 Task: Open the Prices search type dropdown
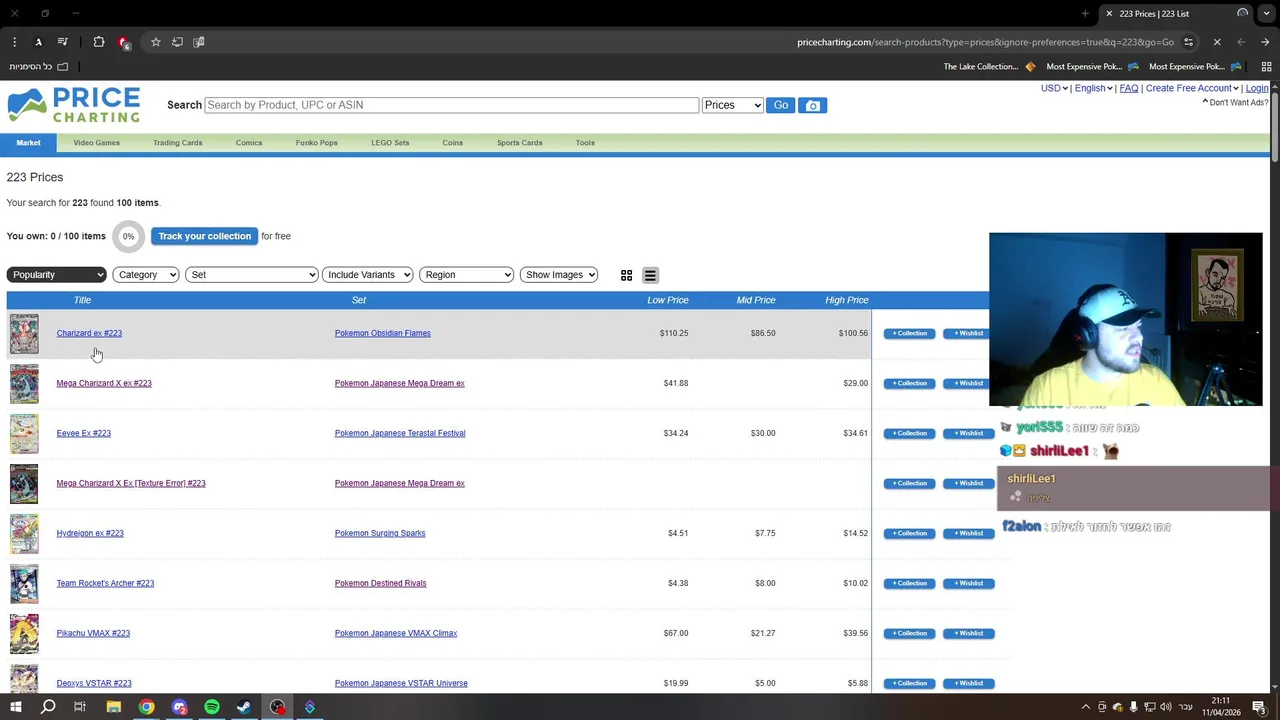pos(732,105)
